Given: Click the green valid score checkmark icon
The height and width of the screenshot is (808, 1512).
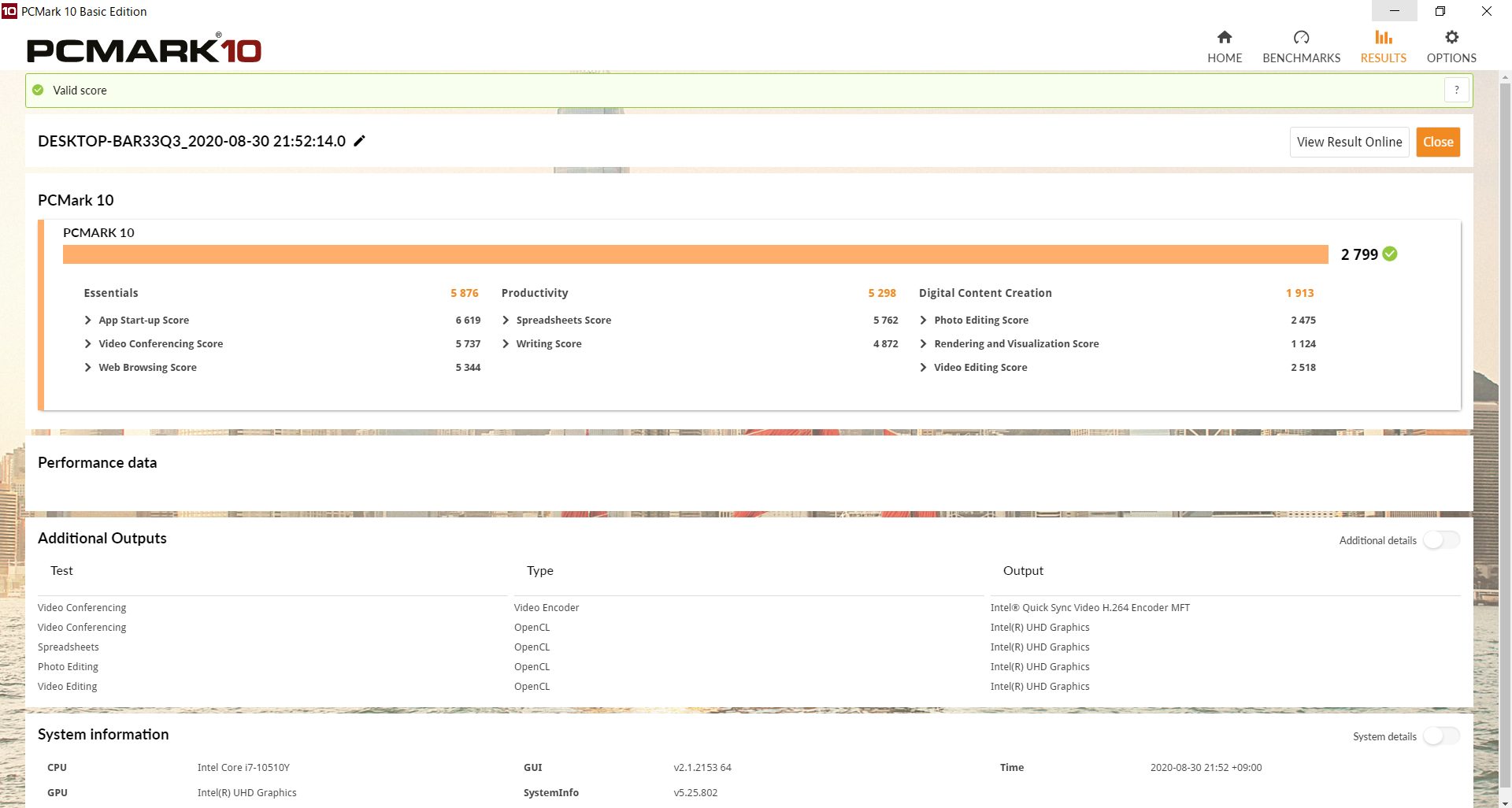Looking at the screenshot, I should click(38, 91).
